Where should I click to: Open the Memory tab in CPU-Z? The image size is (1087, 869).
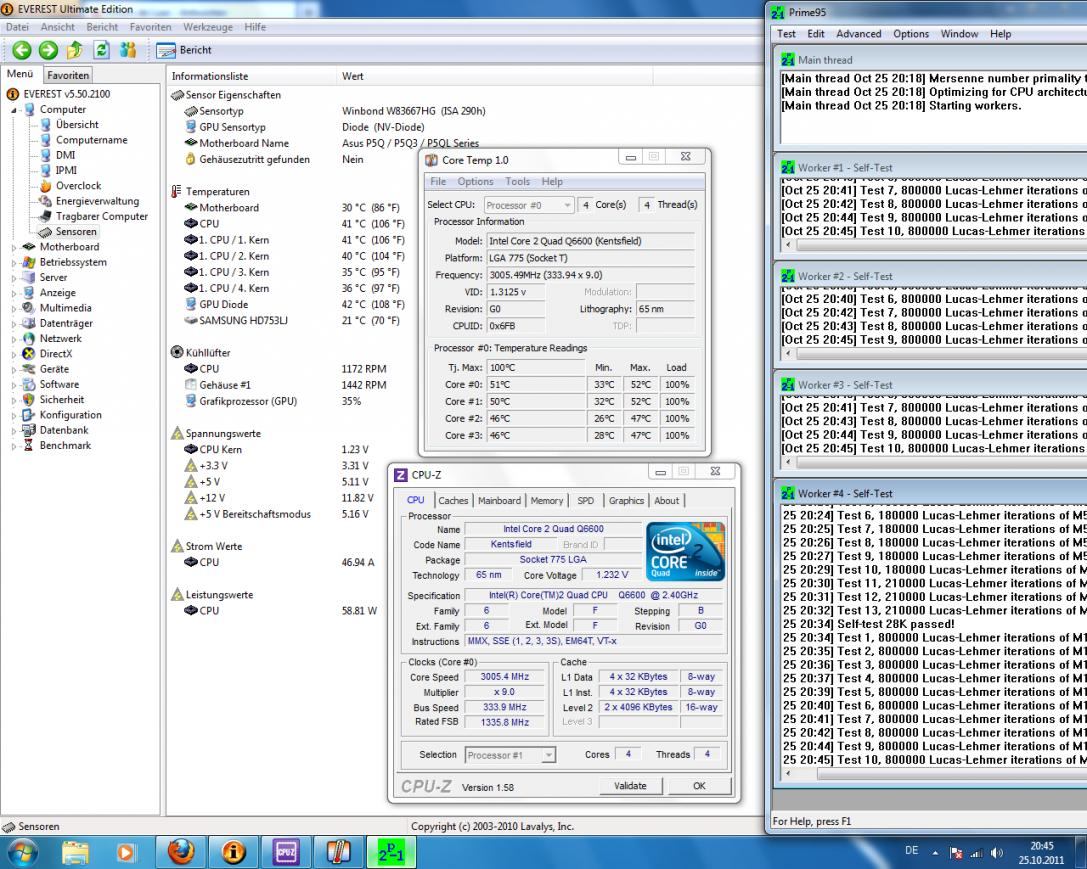coord(547,500)
